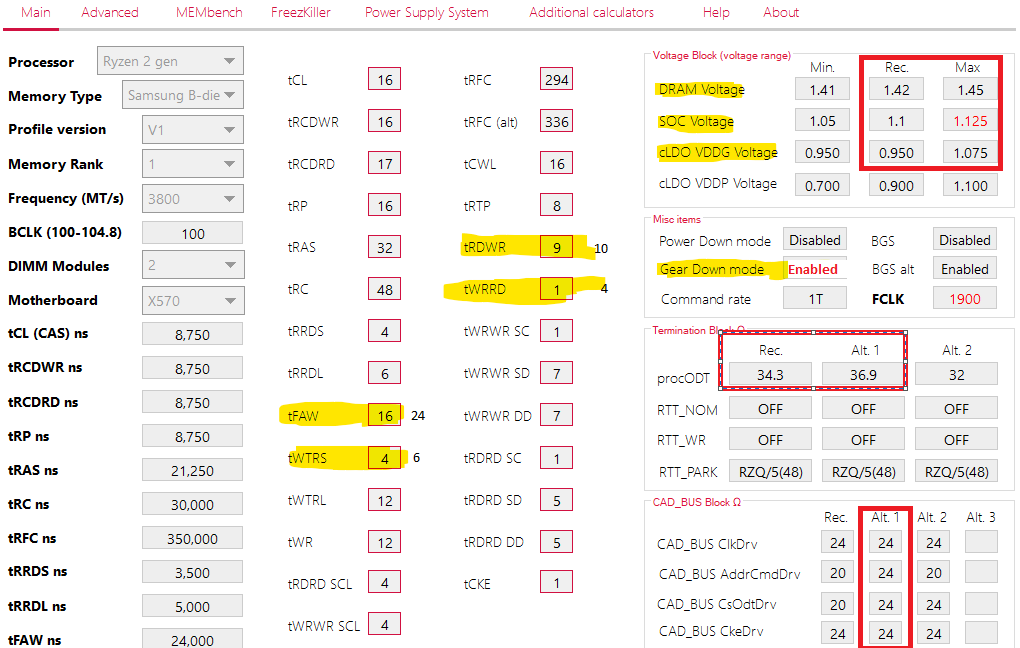Go to the FreezKiller tab
This screenshot has height=648, width=1020.
click(x=301, y=12)
